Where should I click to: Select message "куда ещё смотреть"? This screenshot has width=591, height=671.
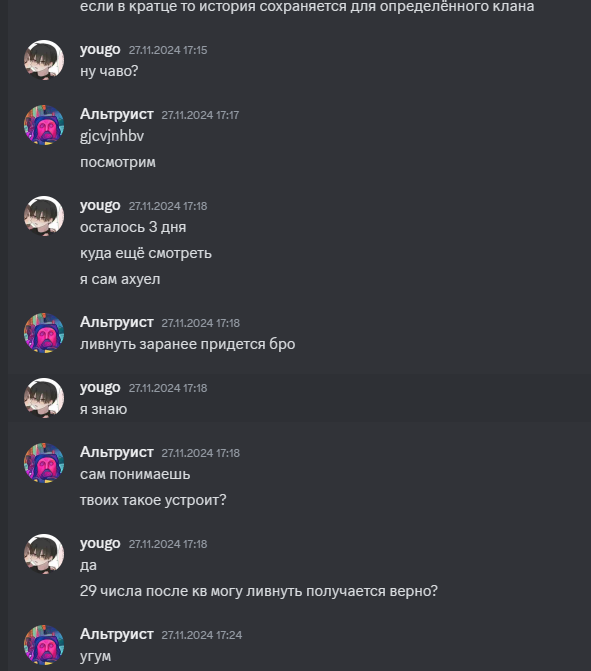pyautogui.click(x=146, y=253)
